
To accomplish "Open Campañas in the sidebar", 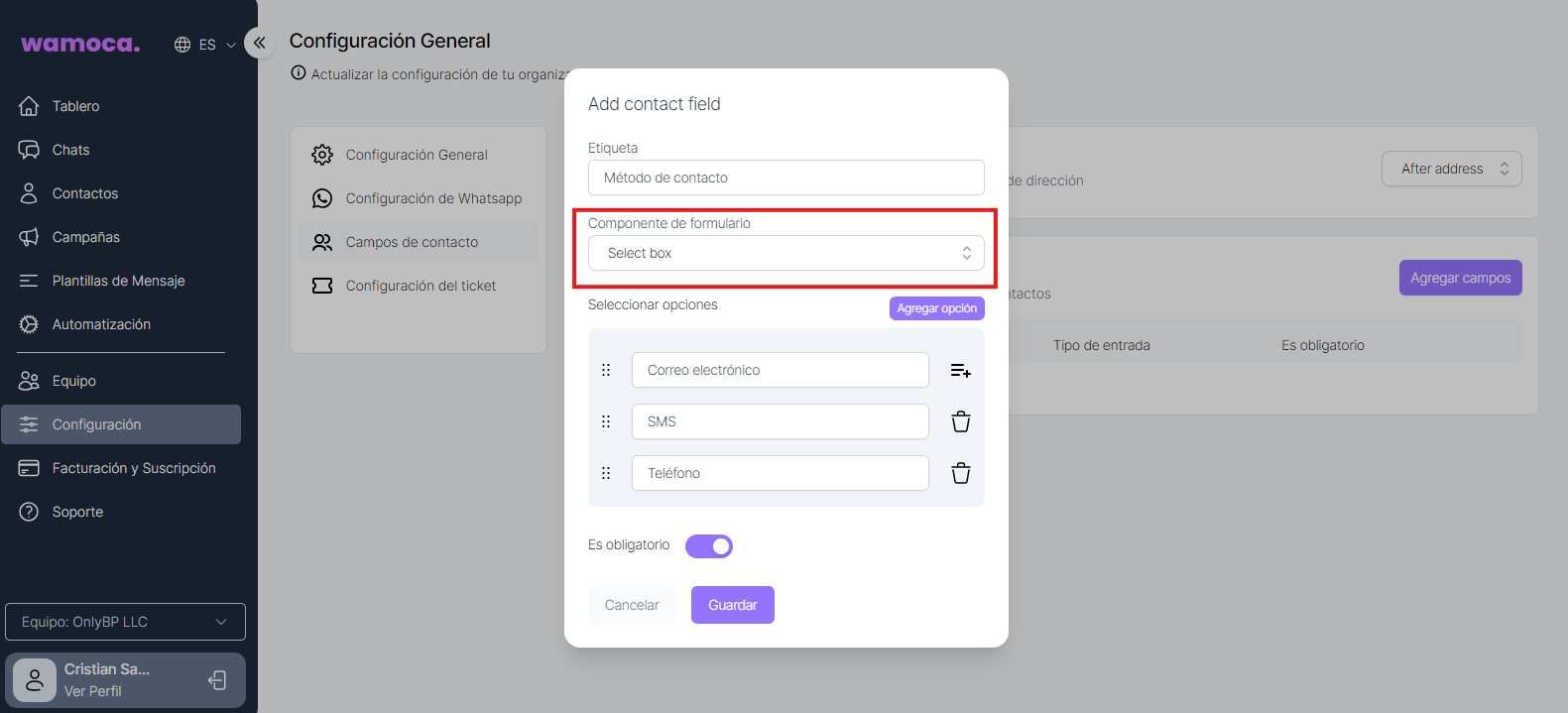I will (86, 237).
